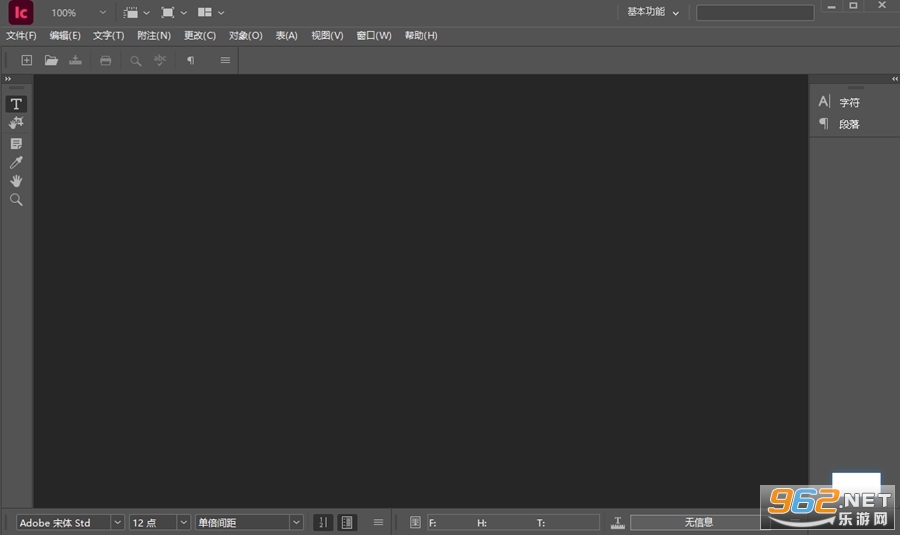Maximize the InCopy window

click(854, 6)
